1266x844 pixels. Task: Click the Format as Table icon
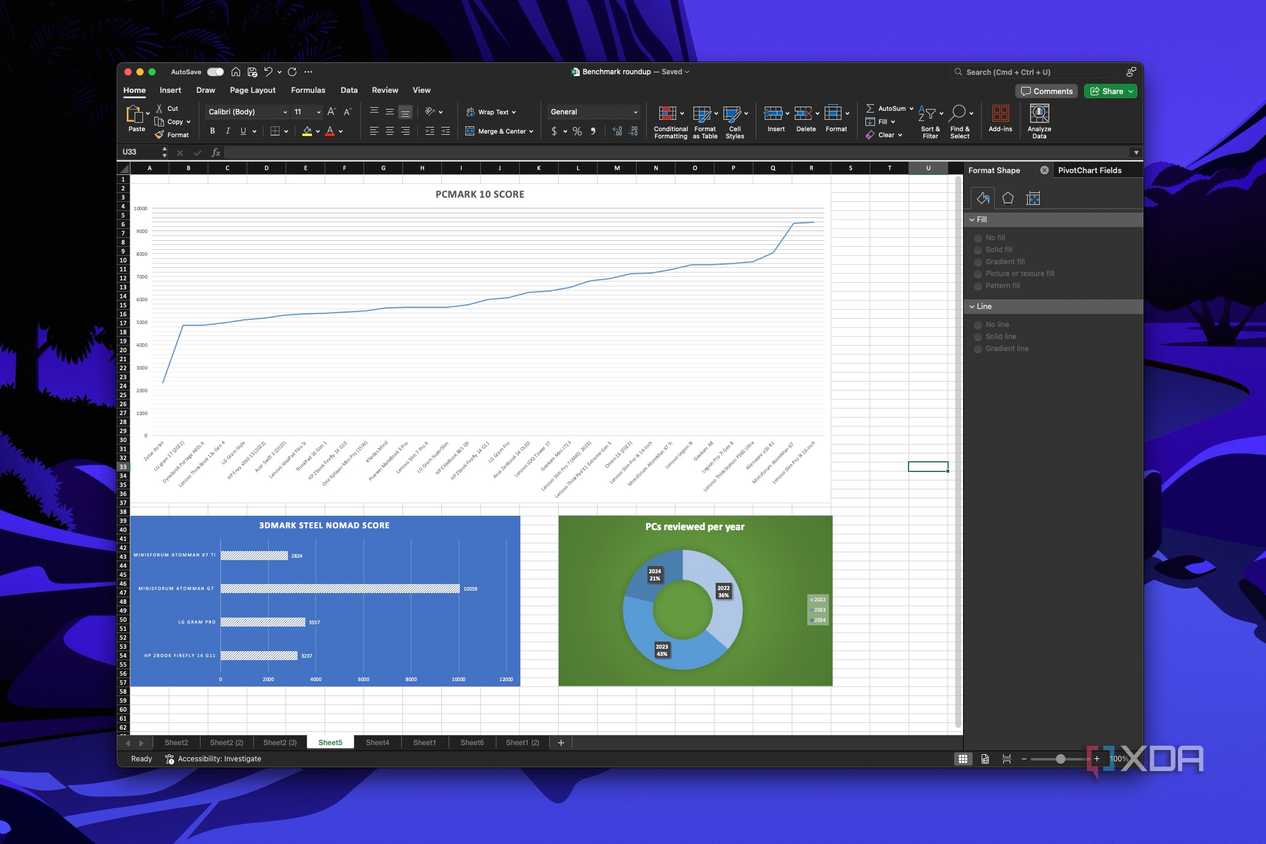pos(702,114)
